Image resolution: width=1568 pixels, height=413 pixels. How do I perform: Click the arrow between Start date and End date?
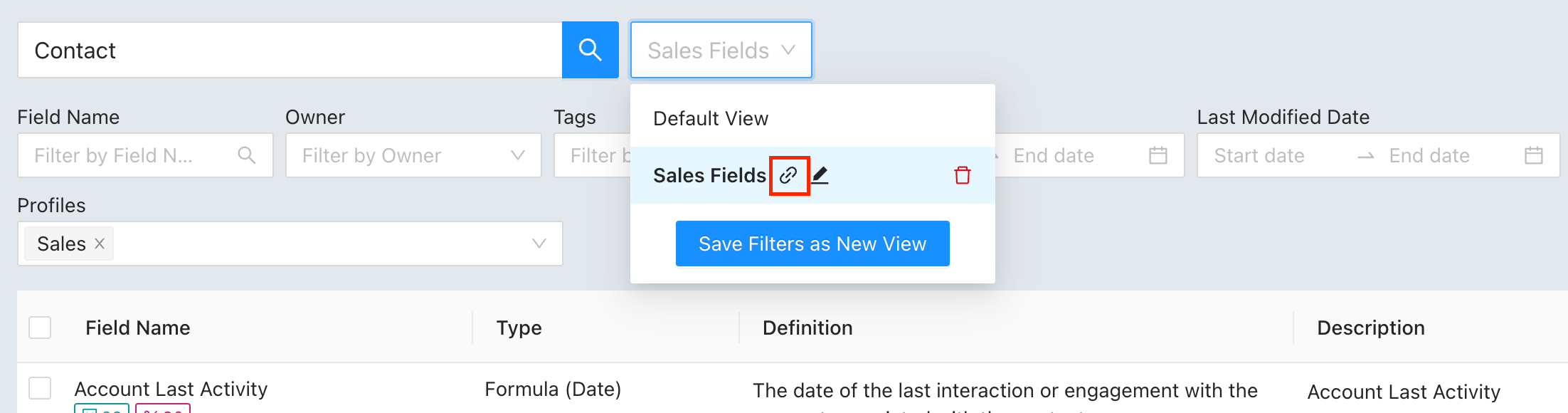1366,155
